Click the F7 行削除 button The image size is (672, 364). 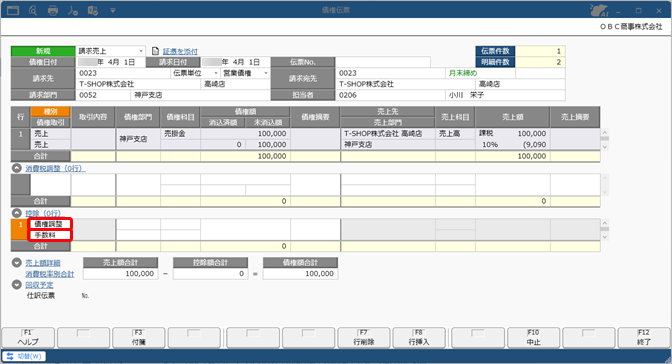364,338
